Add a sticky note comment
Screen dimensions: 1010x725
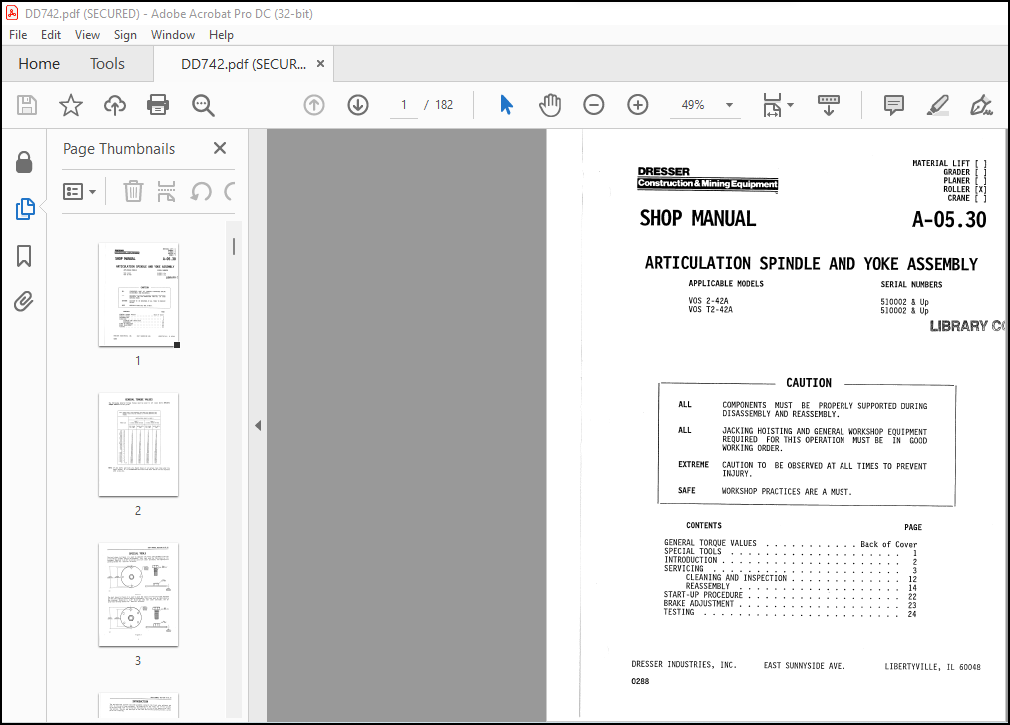(x=893, y=105)
